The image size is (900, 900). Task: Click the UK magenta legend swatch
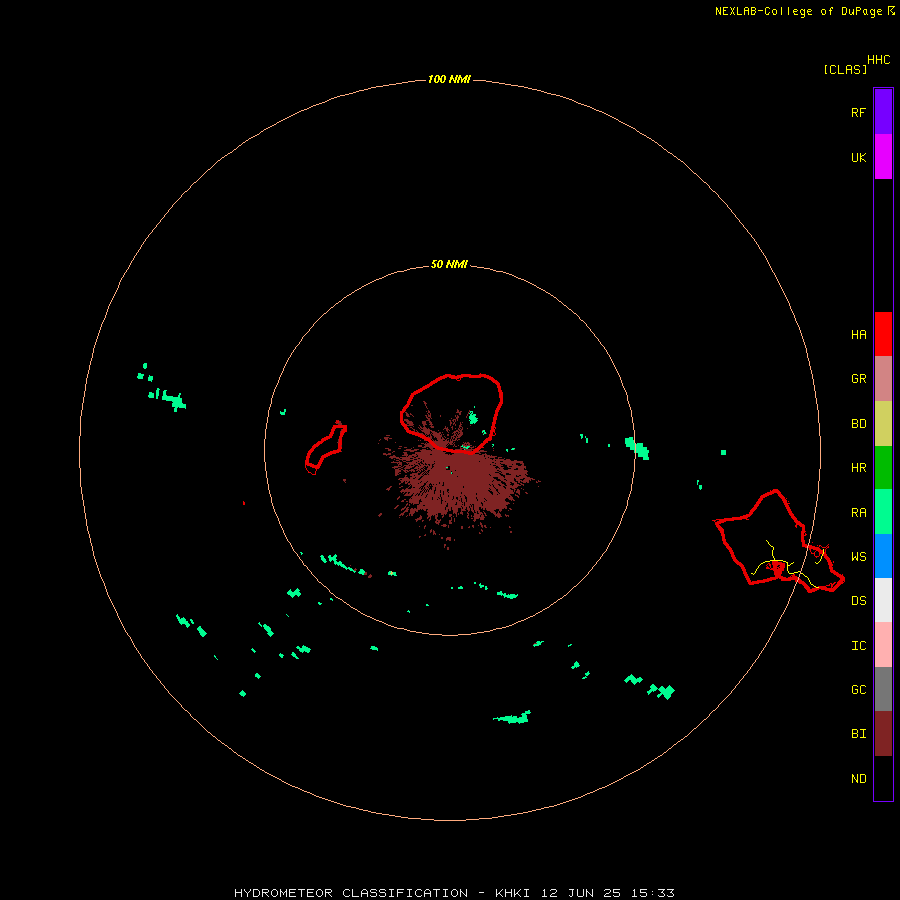point(883,157)
